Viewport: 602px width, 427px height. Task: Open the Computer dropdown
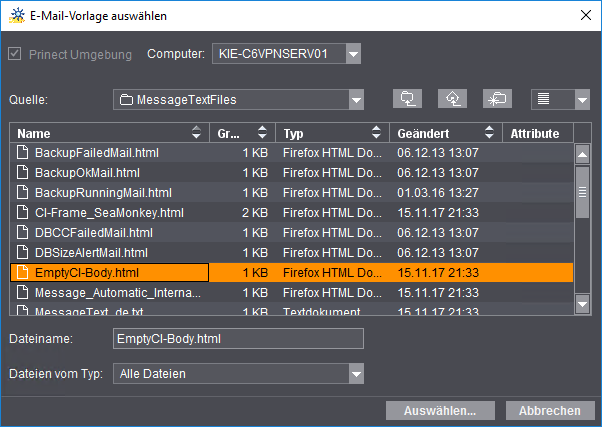coord(352,54)
